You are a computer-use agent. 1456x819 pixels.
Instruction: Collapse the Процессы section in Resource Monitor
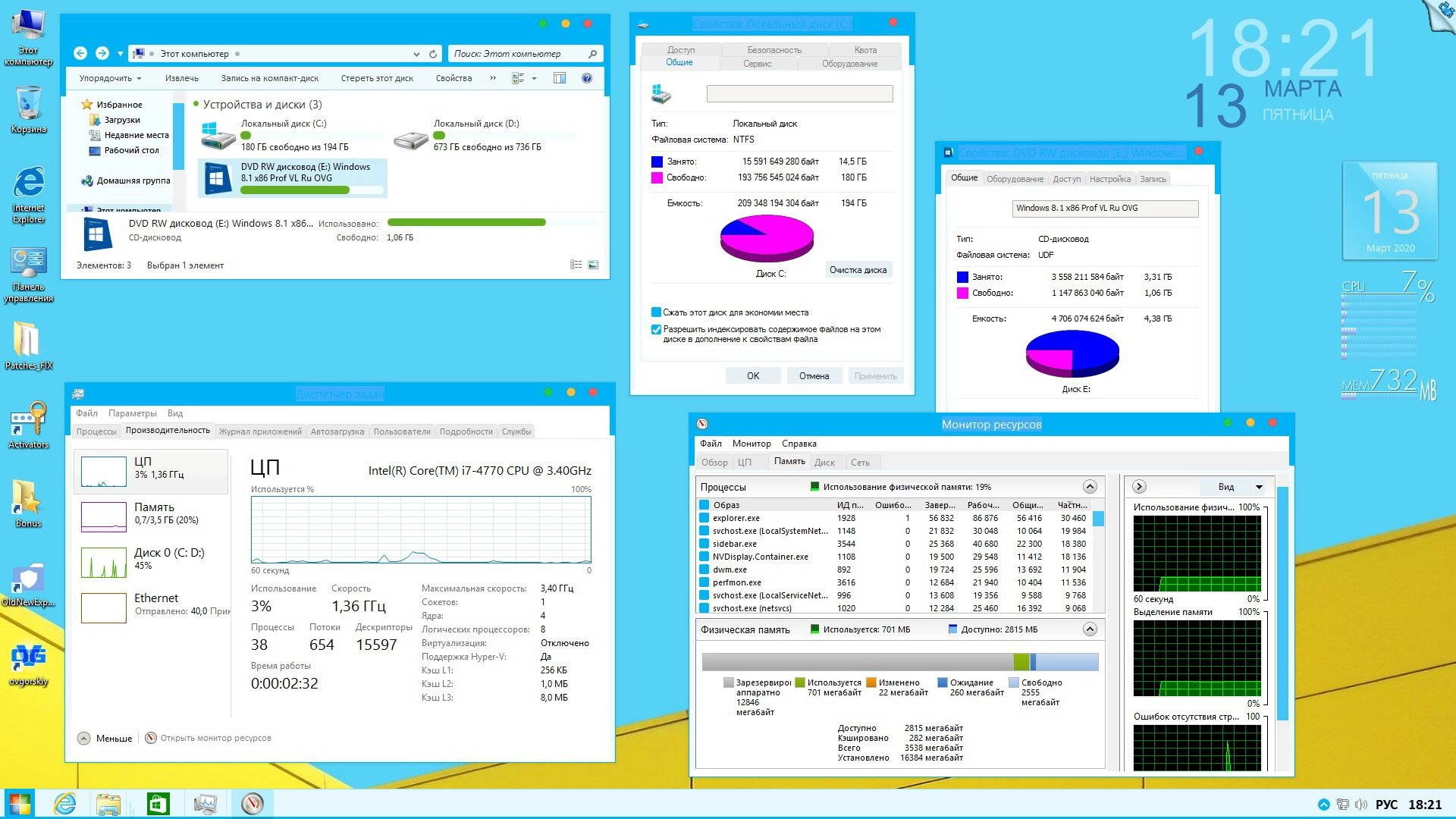tap(1090, 487)
